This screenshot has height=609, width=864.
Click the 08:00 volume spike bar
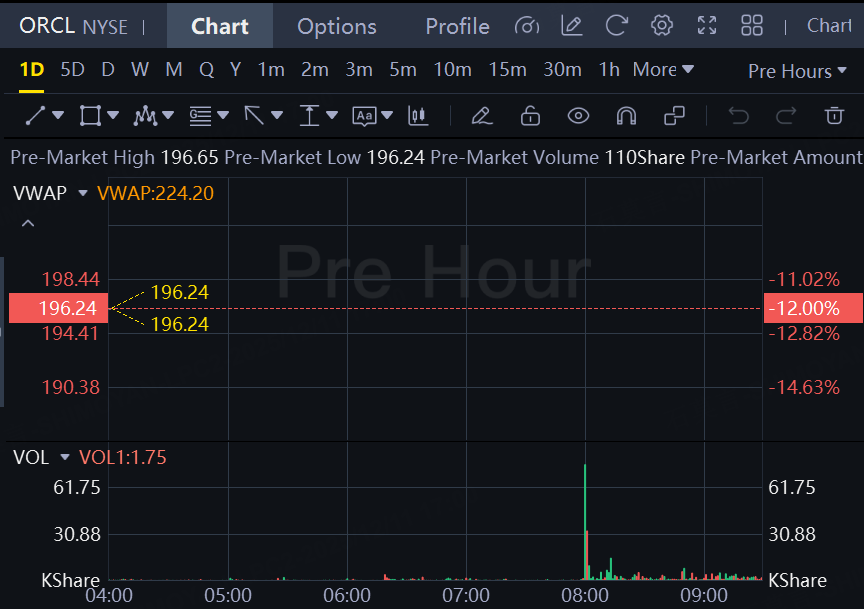tap(585, 522)
